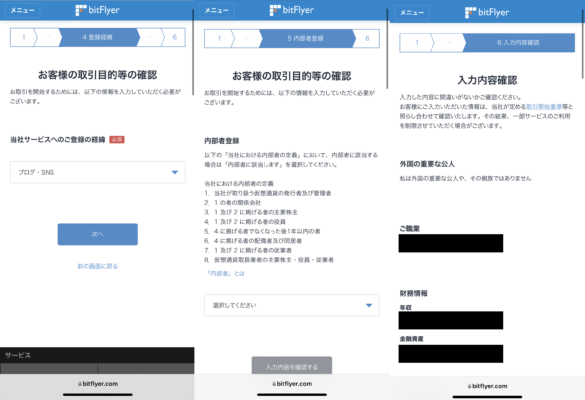Open the 選択してください dropdown
The image size is (585, 400).
tap(292, 305)
